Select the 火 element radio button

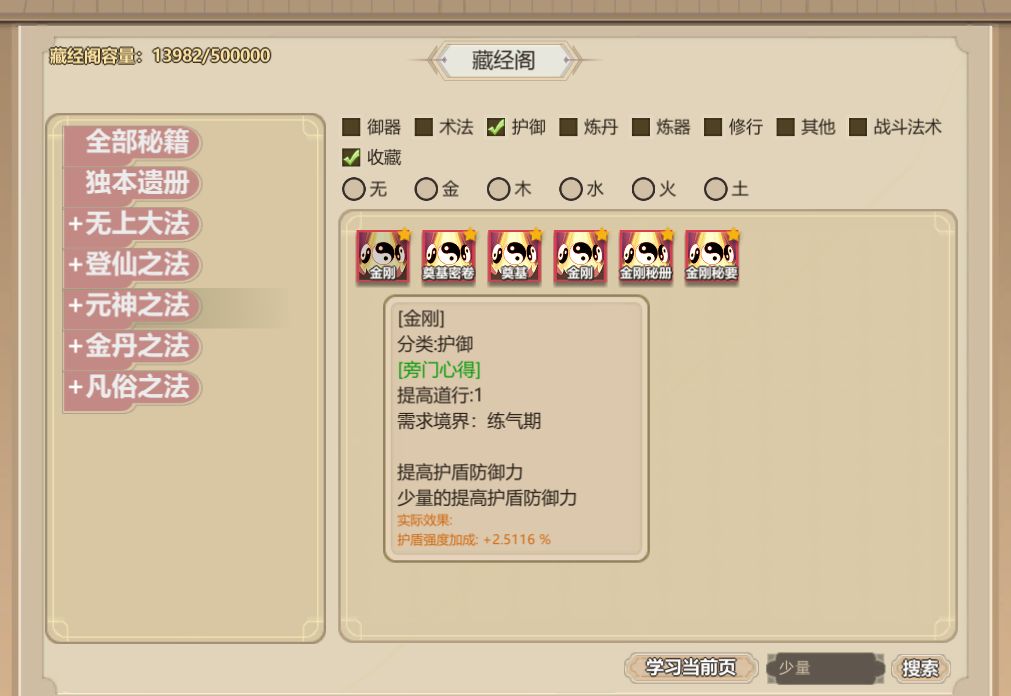(643, 189)
